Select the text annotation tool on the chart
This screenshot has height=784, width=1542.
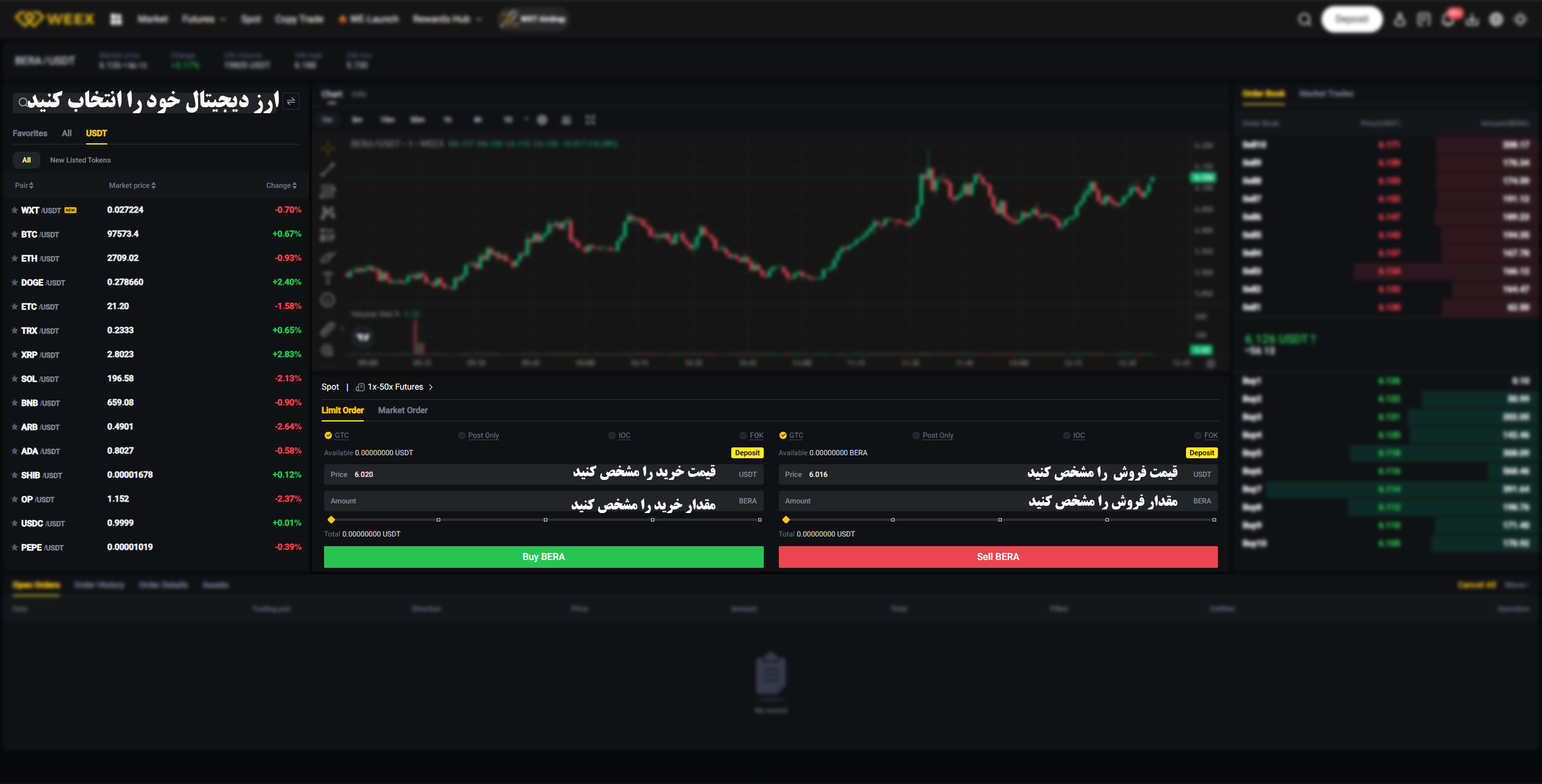[328, 278]
